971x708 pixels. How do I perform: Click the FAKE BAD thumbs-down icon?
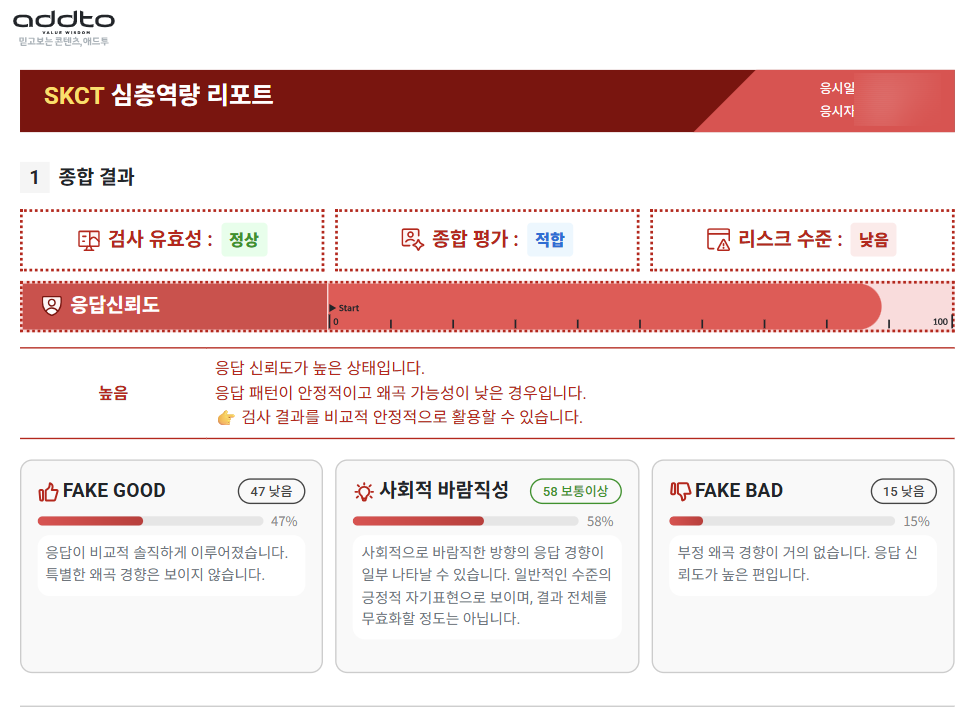point(680,492)
